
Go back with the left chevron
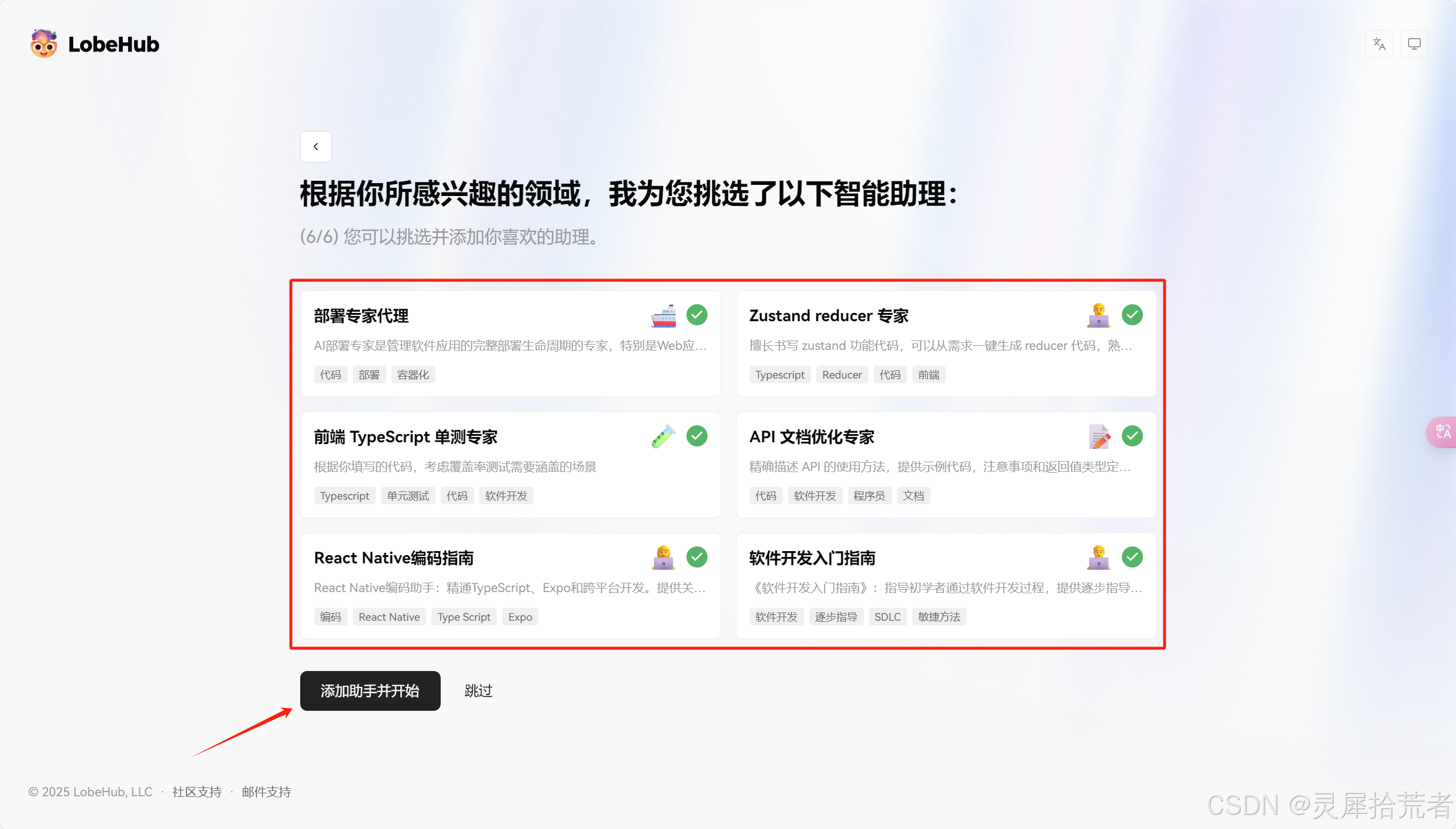[x=316, y=147]
